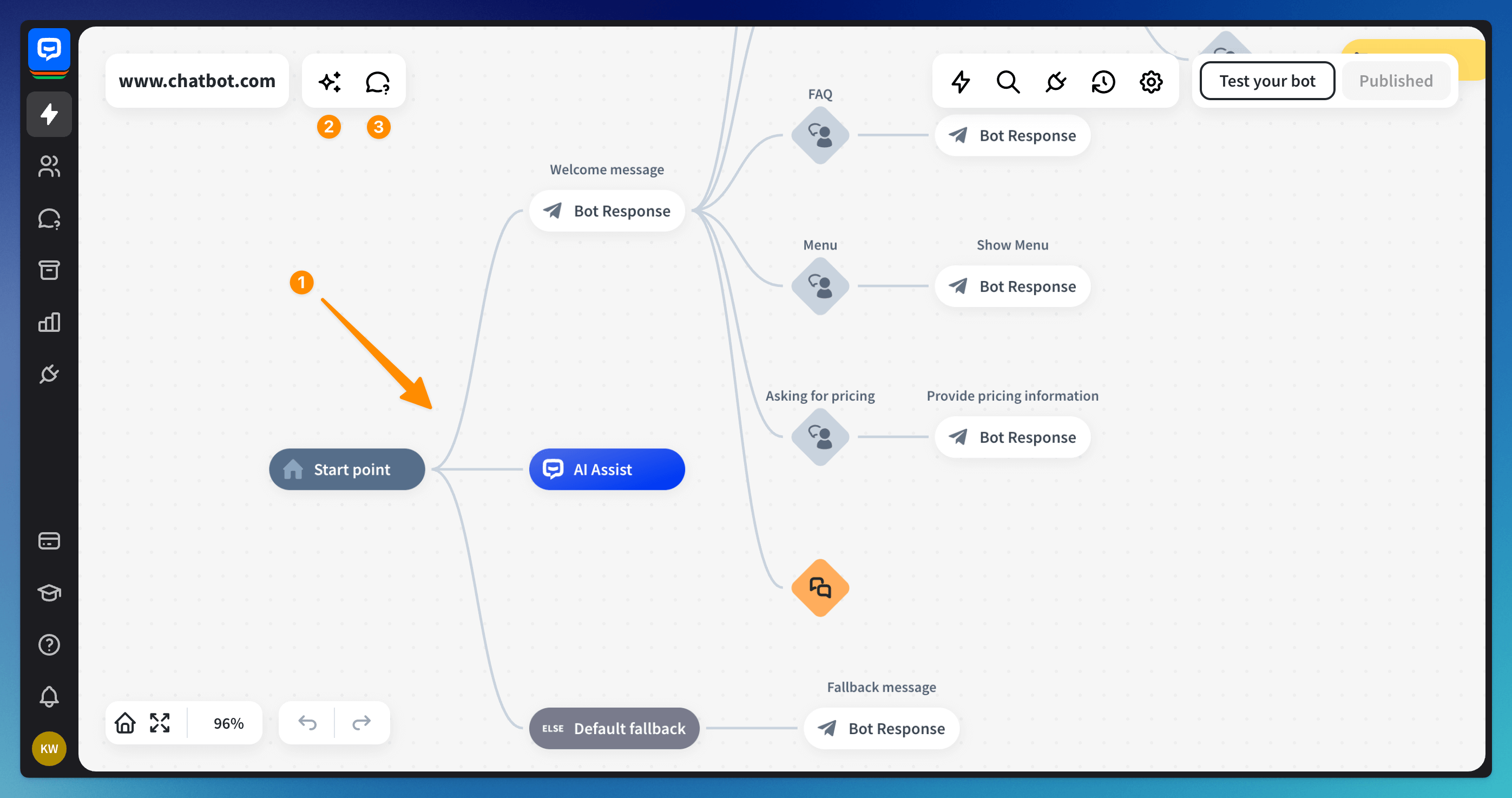Viewport: 1512px width, 798px height.
Task: Click the Test your bot button
Action: (1267, 81)
